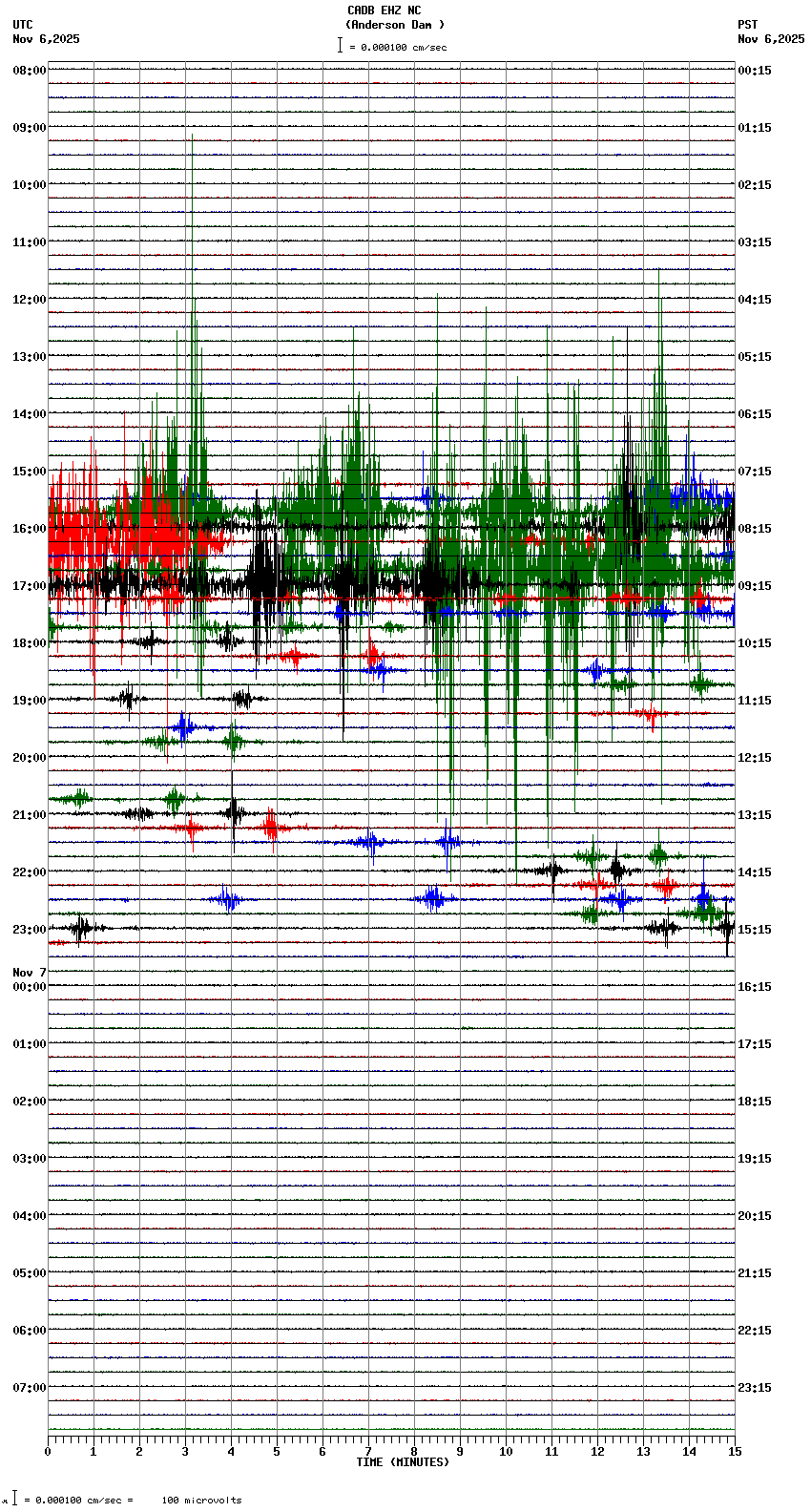Click the '16:15' PST time label
Image resolution: width=811 pixels, height=1512 pixels.
point(755,987)
